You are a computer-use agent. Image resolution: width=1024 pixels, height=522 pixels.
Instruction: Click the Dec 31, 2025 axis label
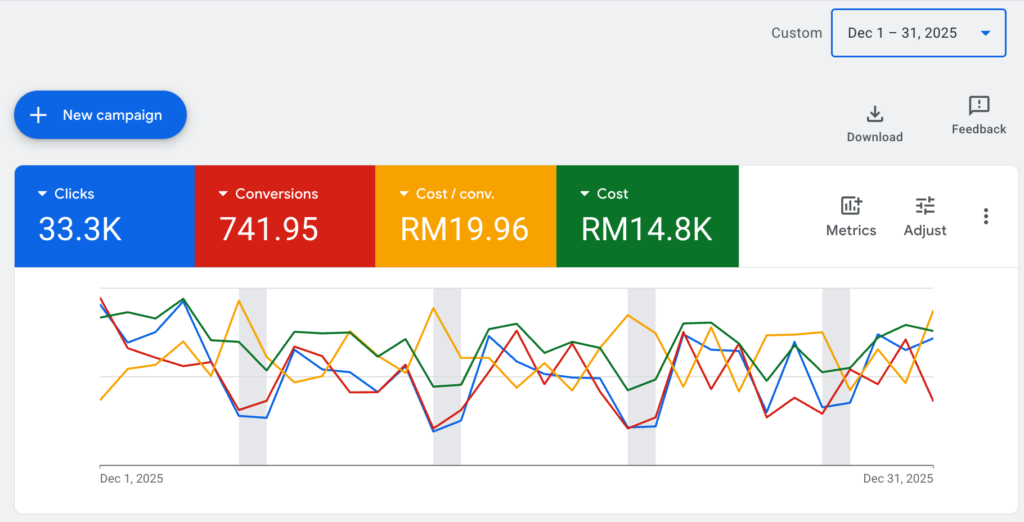click(x=898, y=479)
